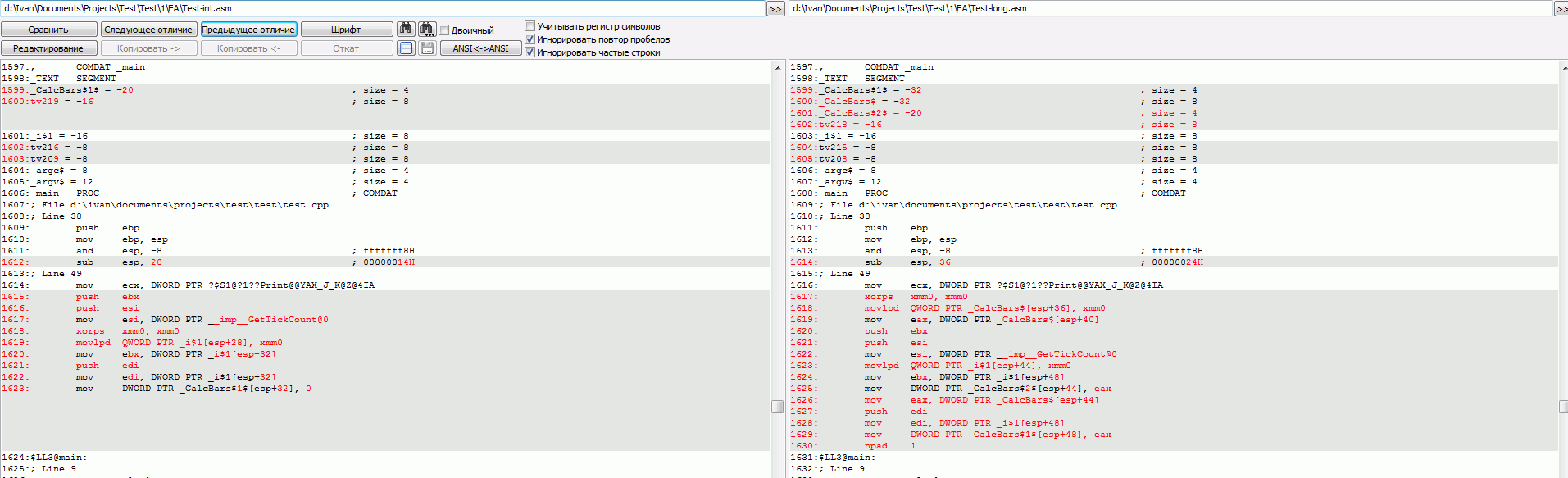Image resolution: width=1568 pixels, height=478 pixels.
Task: Enable the Двоичный checkbox
Action: [x=444, y=30]
